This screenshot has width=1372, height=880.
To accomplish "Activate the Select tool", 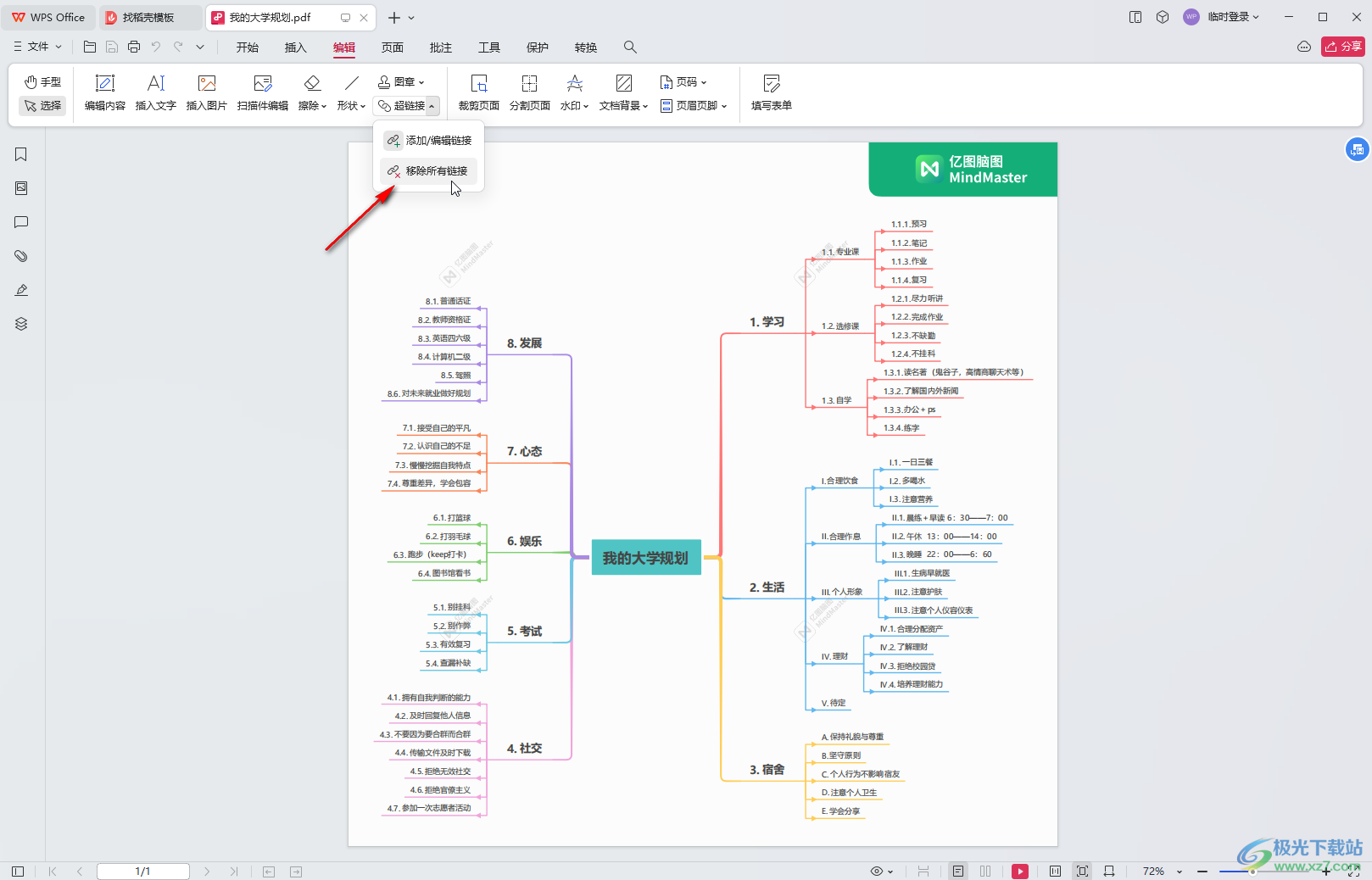I will tap(42, 106).
